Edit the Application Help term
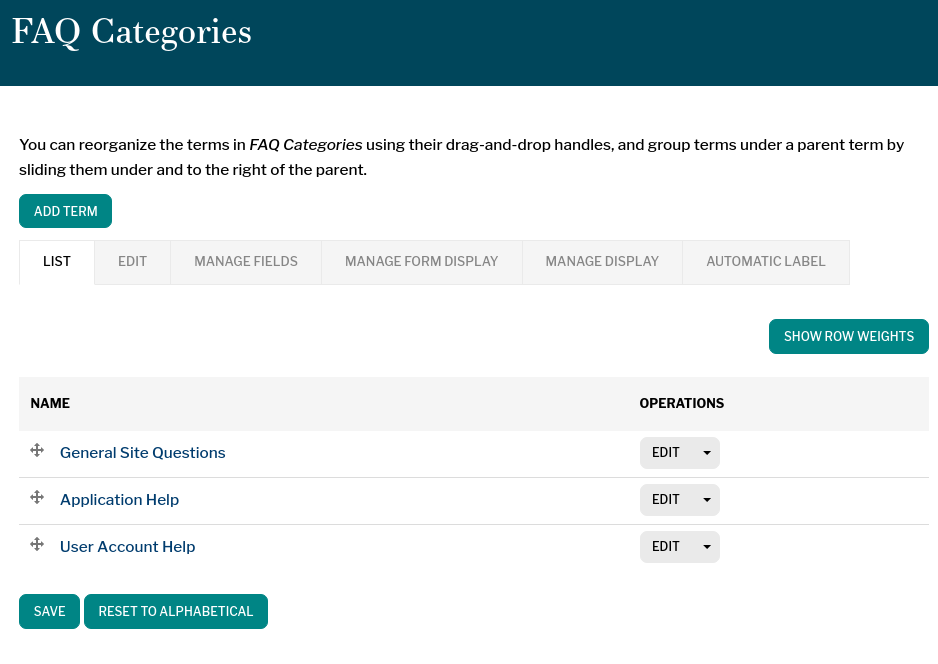This screenshot has width=938, height=664. [x=666, y=500]
